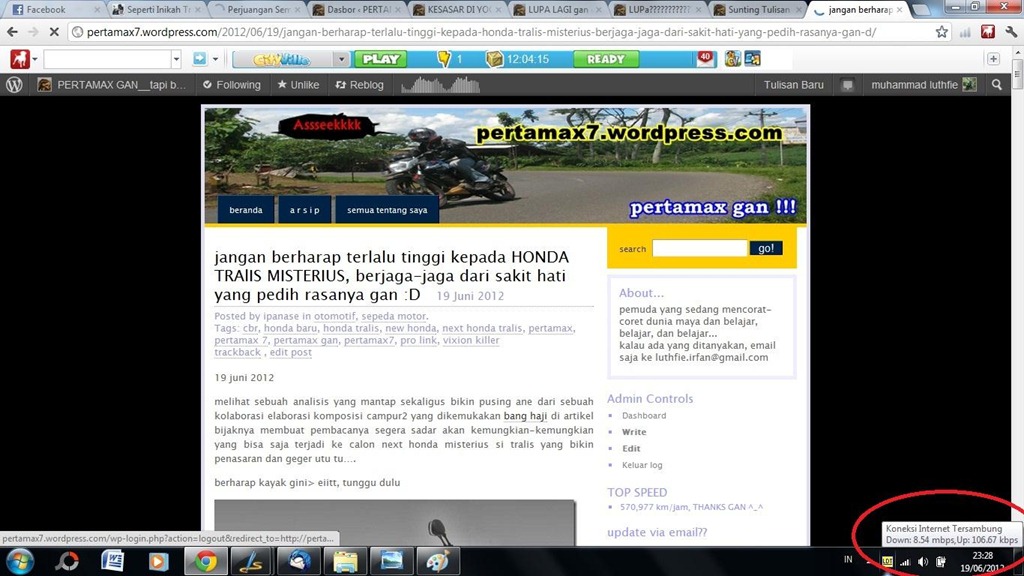Click the 'edit post' link
Image resolution: width=1024 pixels, height=576 pixels.
(x=290, y=352)
